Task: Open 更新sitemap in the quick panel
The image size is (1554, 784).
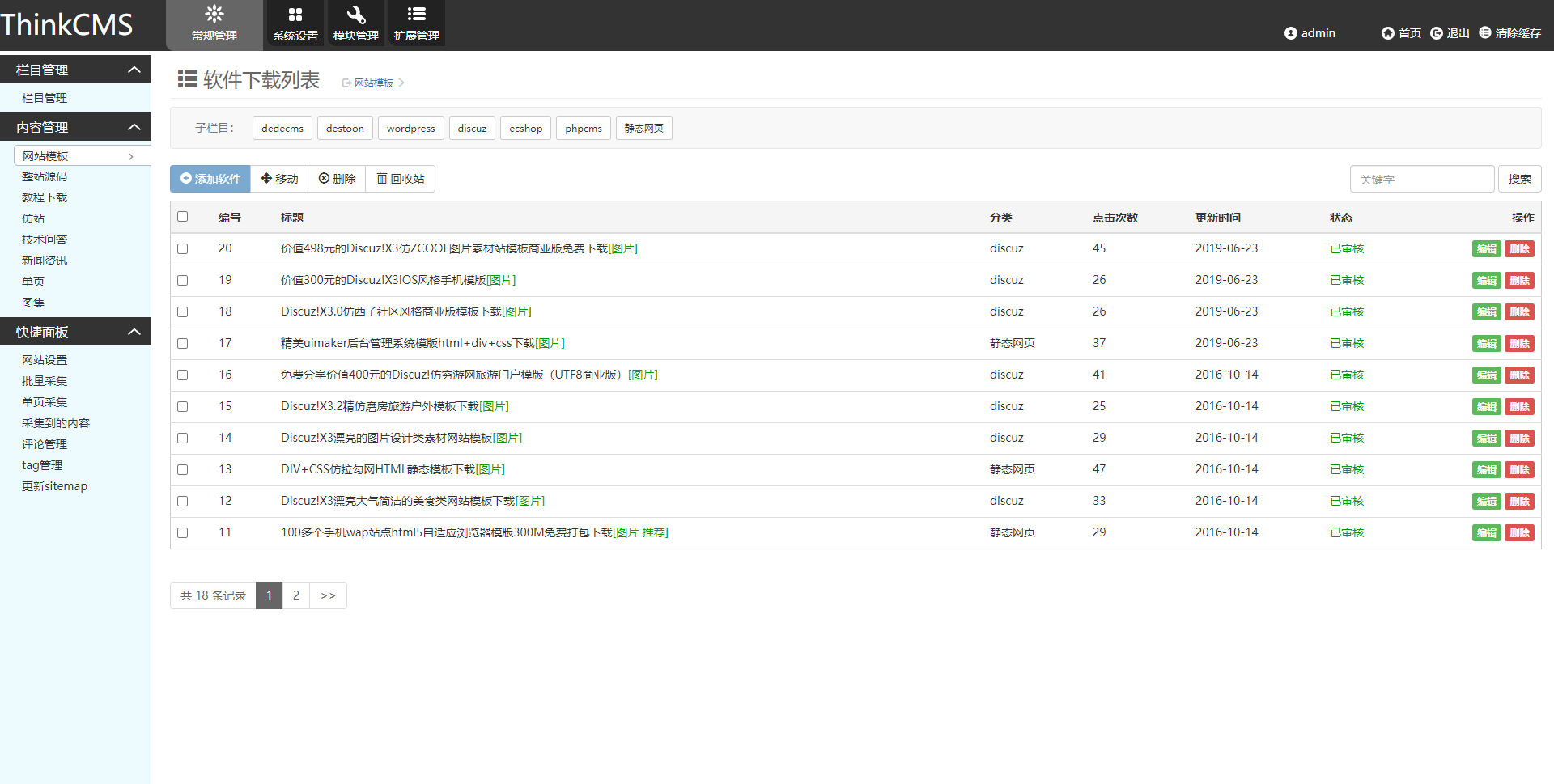Action: point(54,486)
